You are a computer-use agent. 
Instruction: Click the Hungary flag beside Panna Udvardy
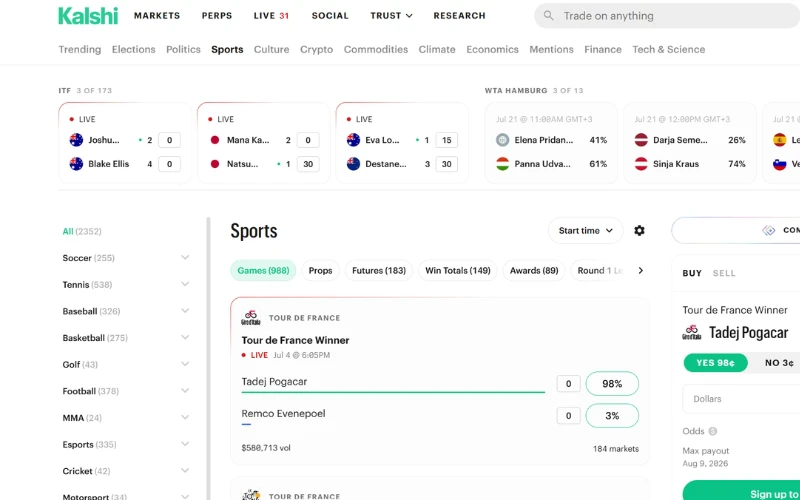503,164
